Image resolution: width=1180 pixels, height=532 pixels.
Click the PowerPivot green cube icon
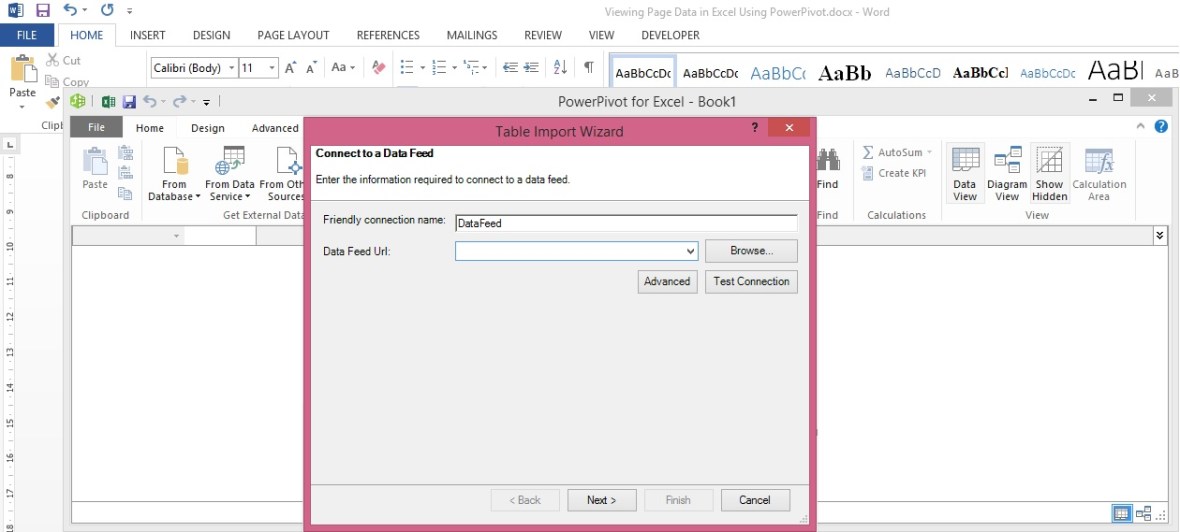(x=78, y=101)
